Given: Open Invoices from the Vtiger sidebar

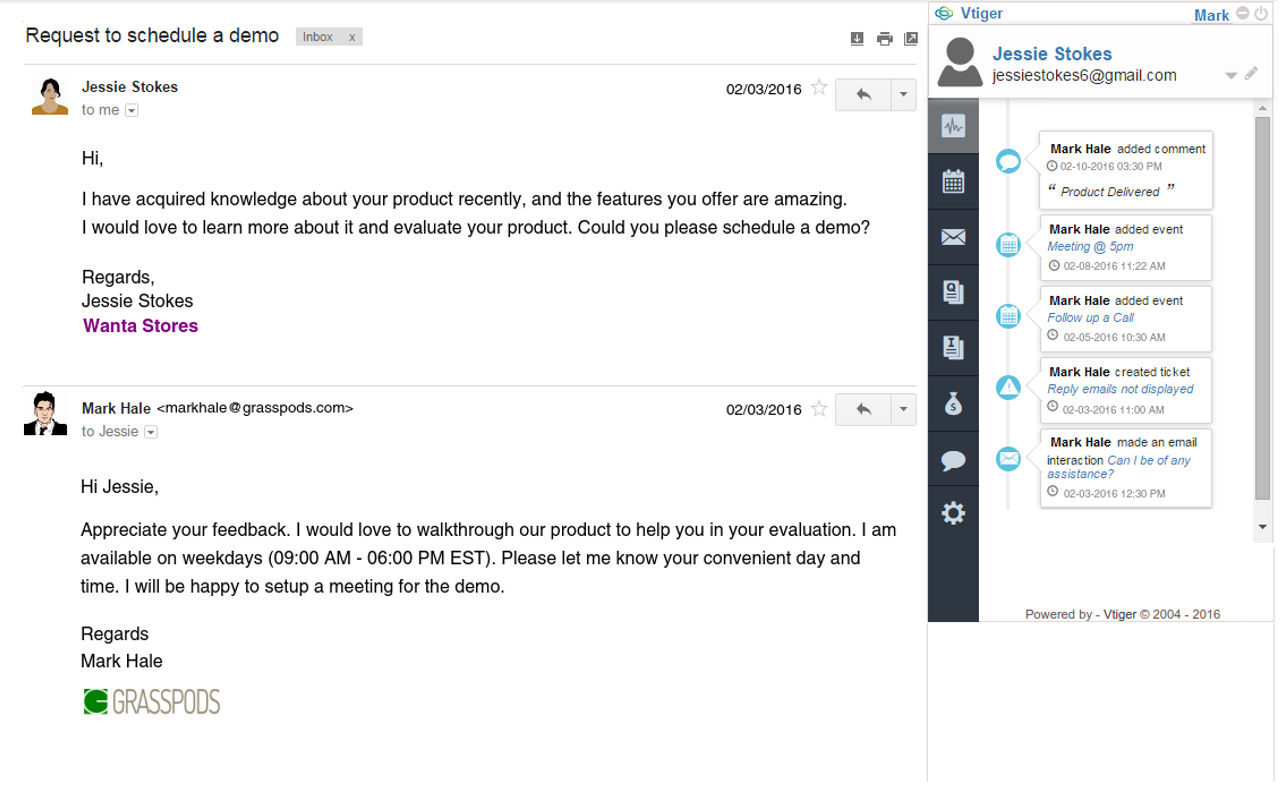Looking at the screenshot, I should click(953, 346).
